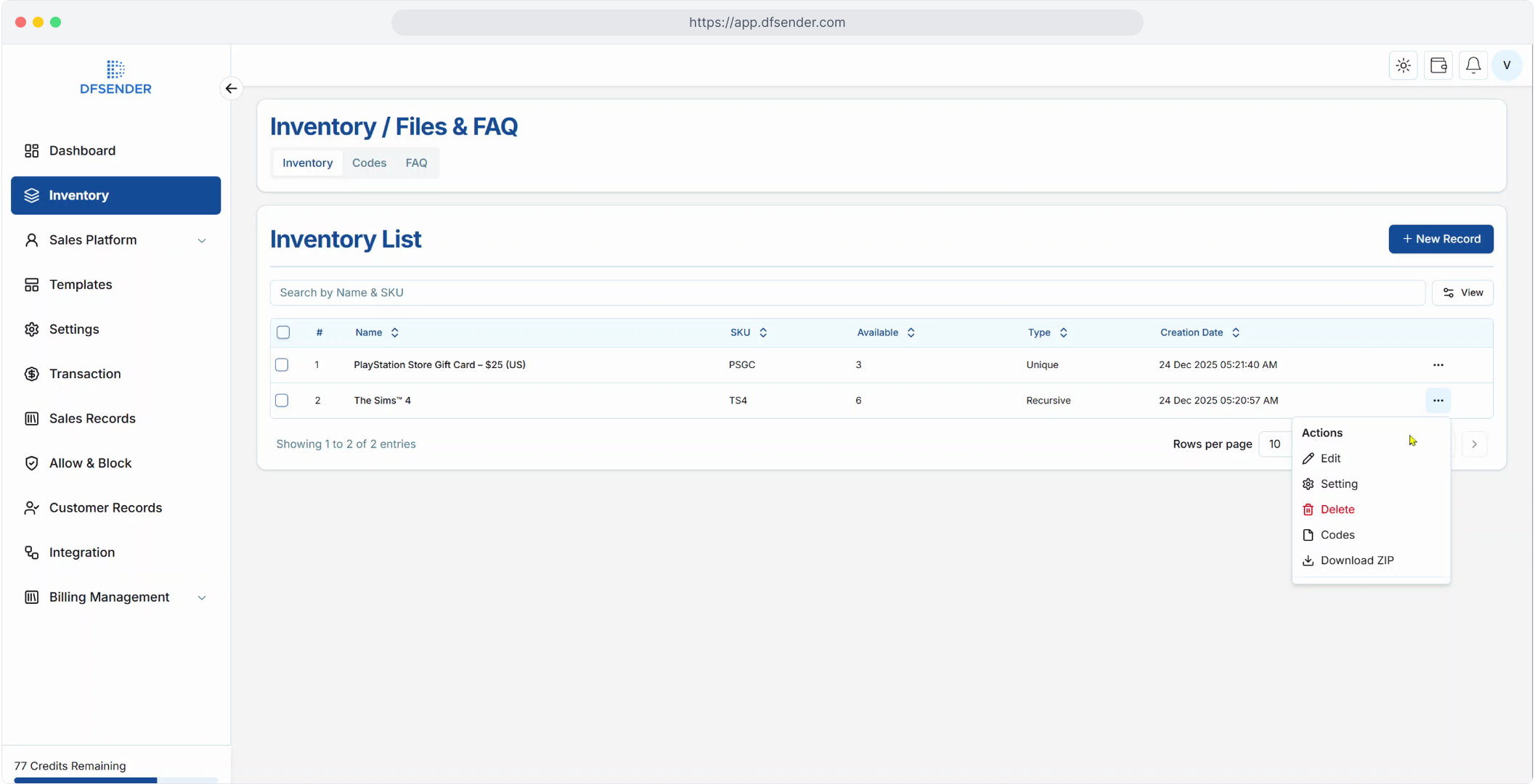Image resolution: width=1535 pixels, height=784 pixels.
Task: Expand the Billing Management chevron
Action: click(x=202, y=597)
